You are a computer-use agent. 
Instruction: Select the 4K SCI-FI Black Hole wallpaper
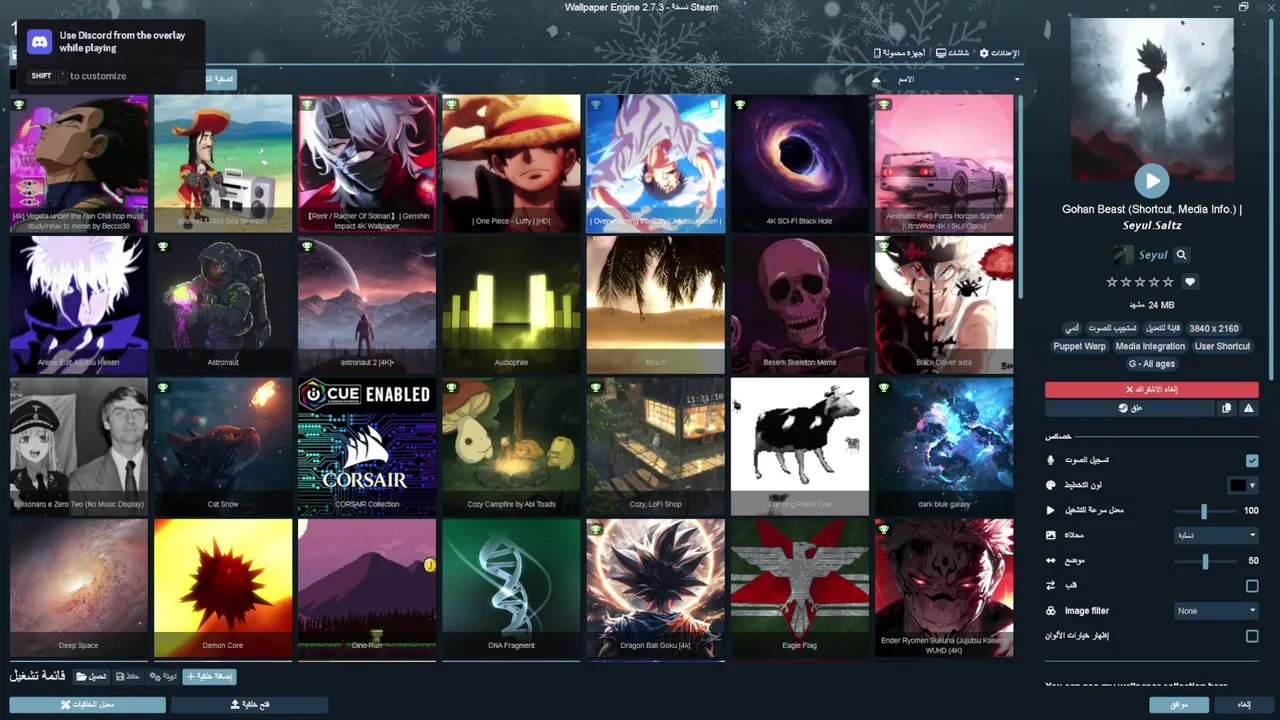coord(799,164)
